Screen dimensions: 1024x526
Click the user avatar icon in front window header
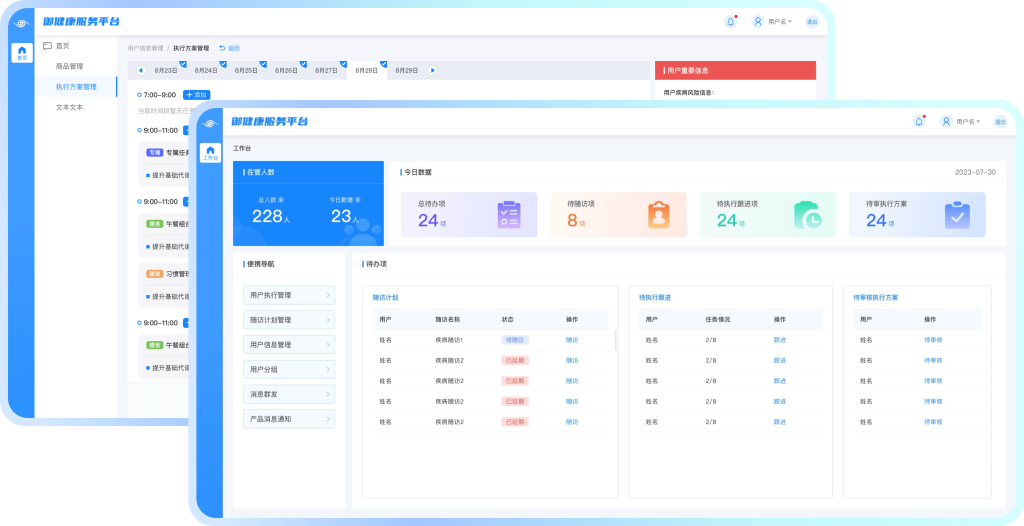click(x=946, y=122)
